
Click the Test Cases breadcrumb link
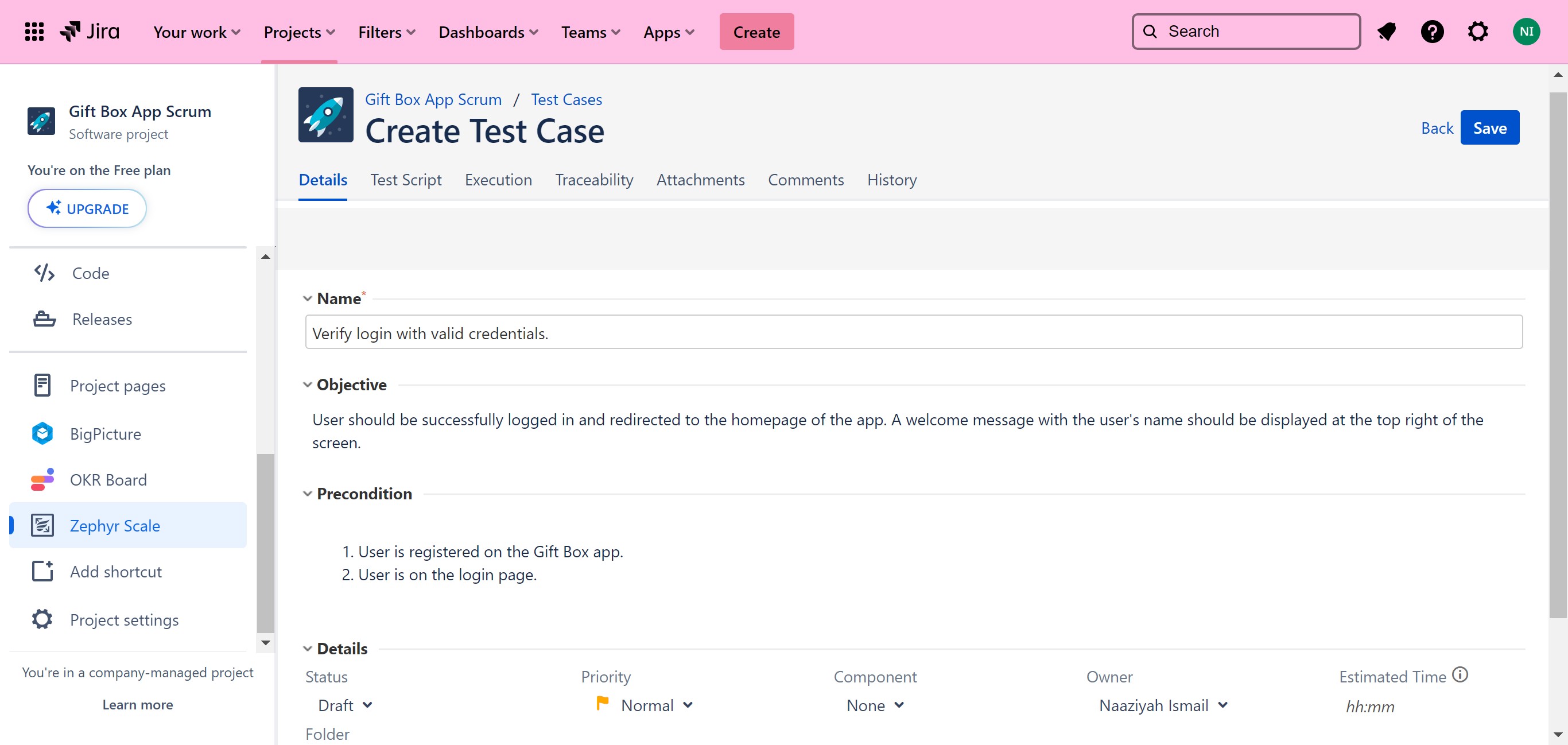[565, 99]
